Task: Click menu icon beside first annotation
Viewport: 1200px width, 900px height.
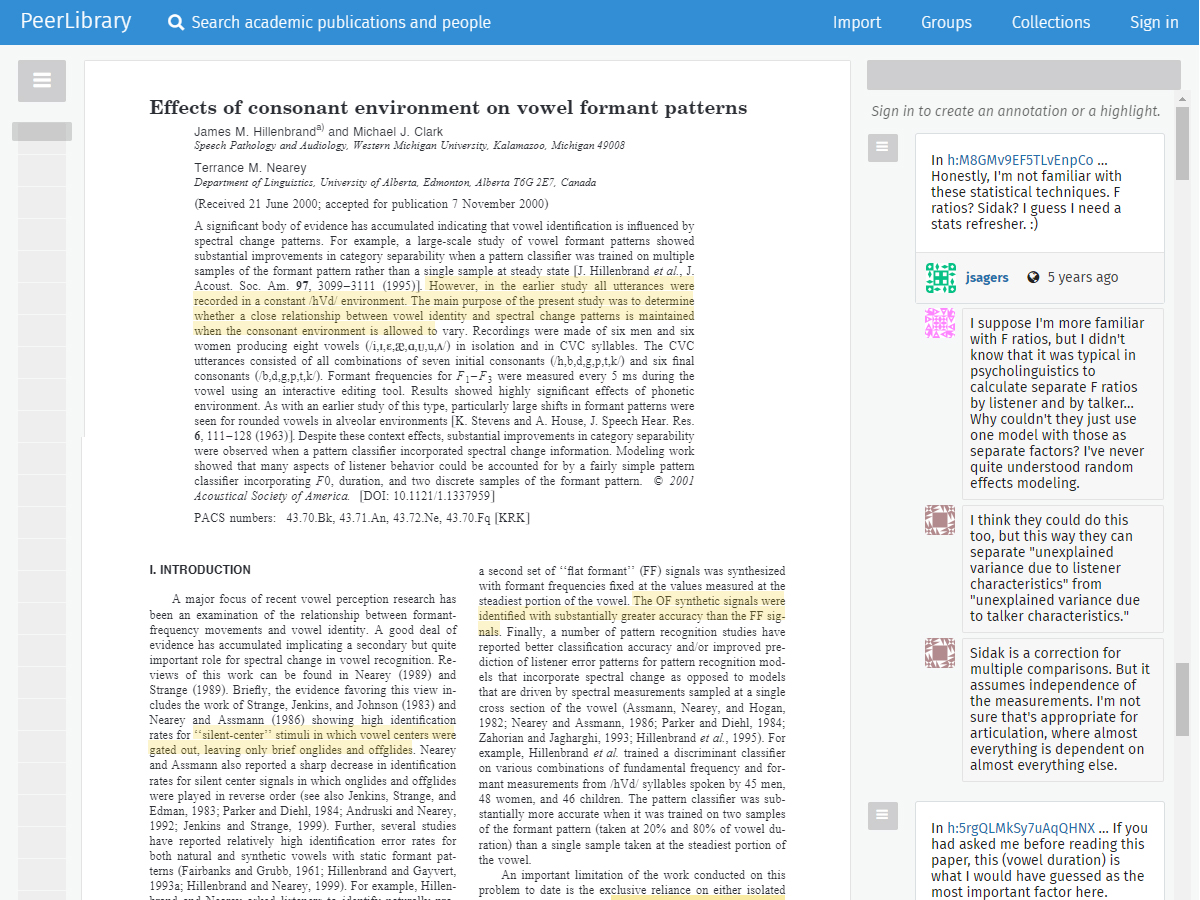Action: click(x=881, y=149)
